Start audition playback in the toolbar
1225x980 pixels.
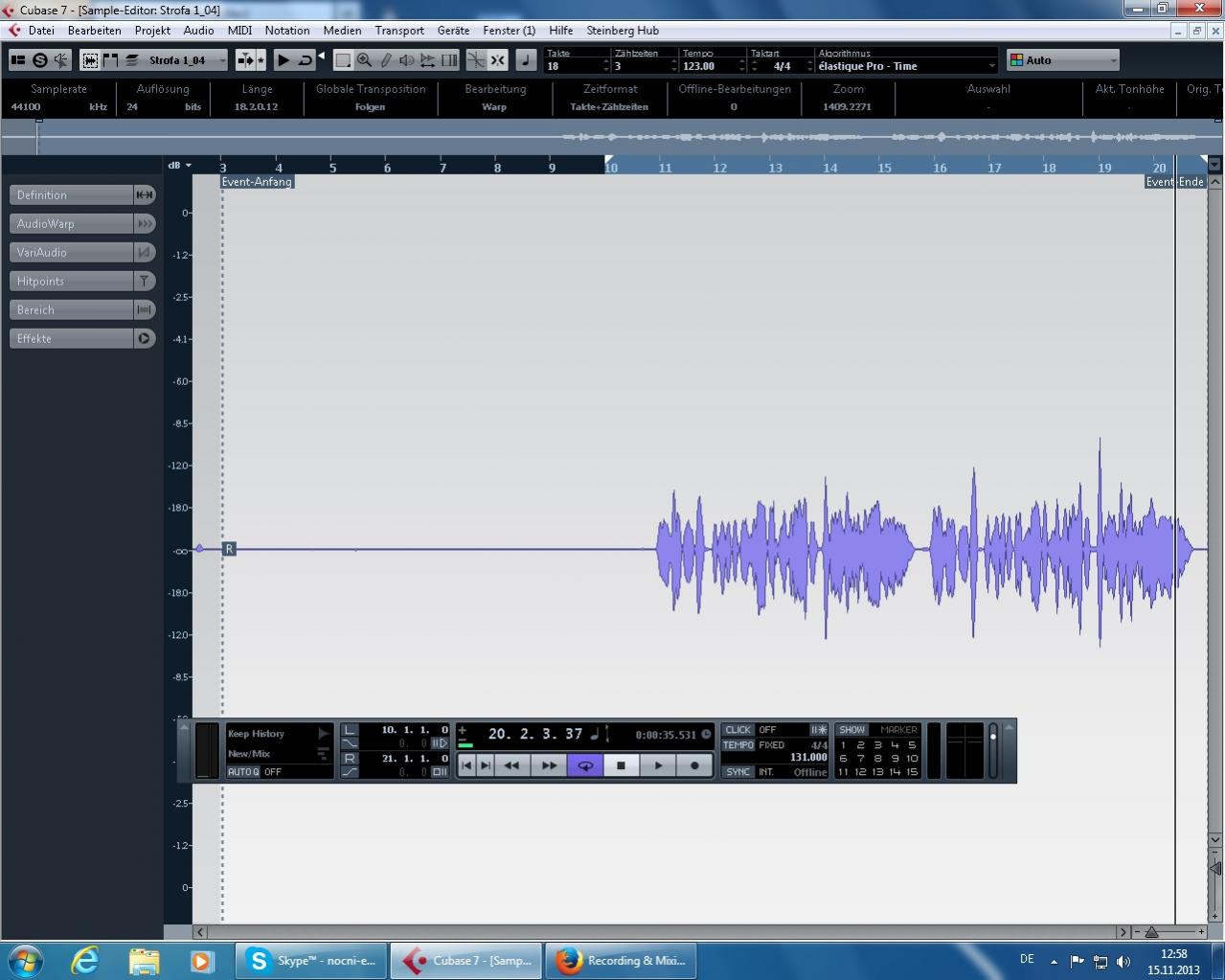pyautogui.click(x=284, y=60)
